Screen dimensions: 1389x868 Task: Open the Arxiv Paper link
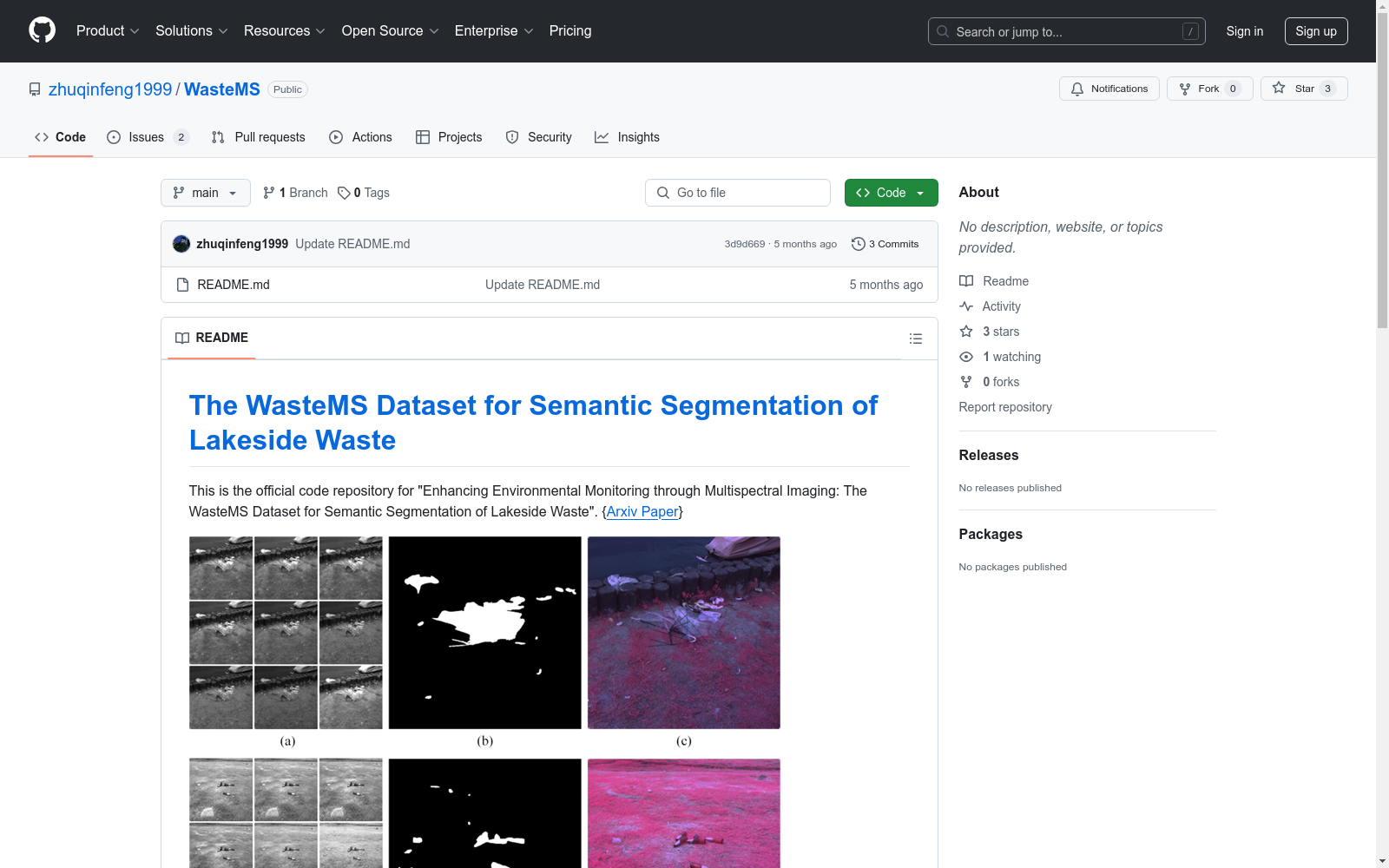pos(642,511)
